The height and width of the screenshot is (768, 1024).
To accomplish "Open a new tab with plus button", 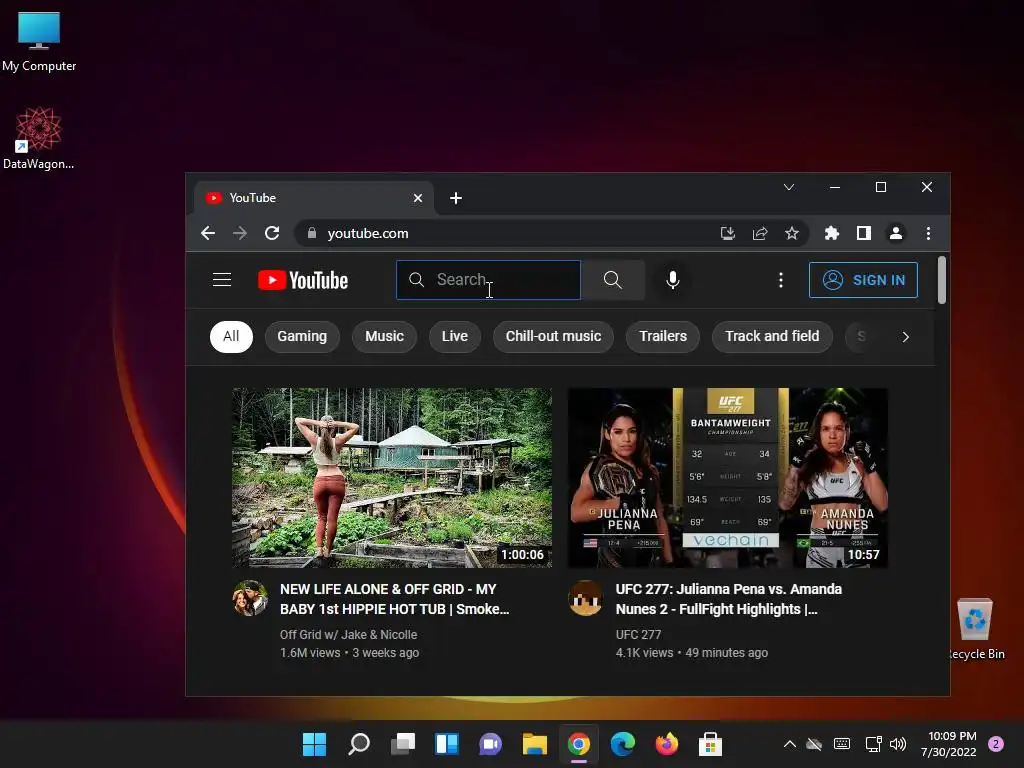I will (456, 198).
